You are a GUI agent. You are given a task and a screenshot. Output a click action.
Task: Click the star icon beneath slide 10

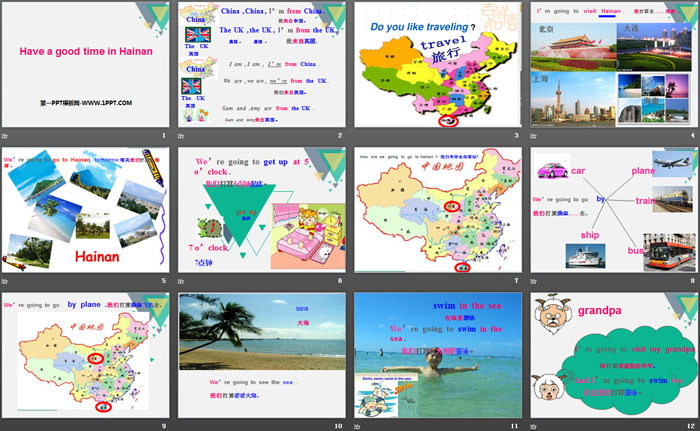(x=182, y=424)
